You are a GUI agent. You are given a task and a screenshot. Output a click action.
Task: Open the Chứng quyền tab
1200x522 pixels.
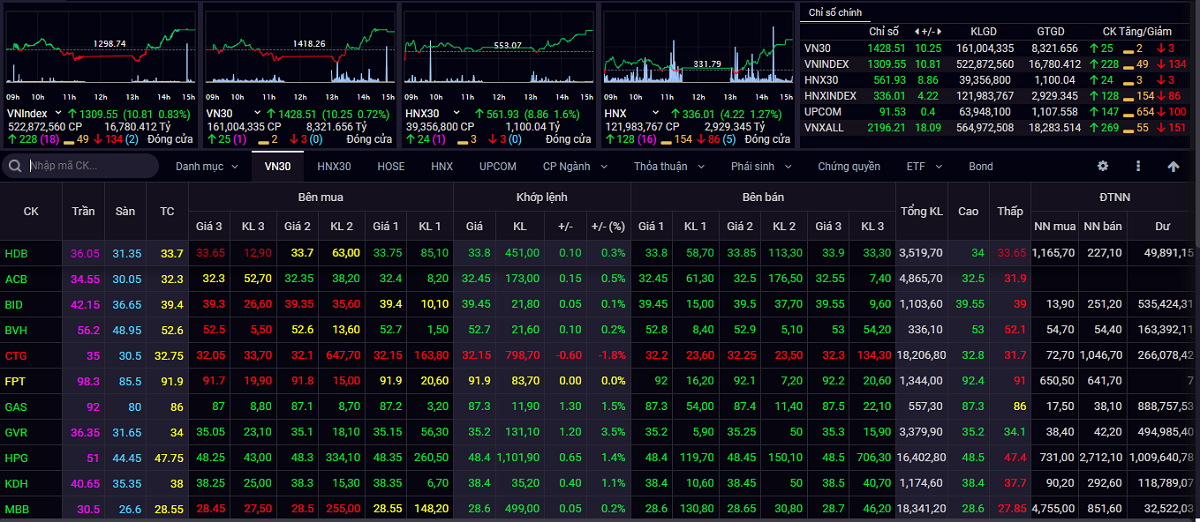coord(849,166)
